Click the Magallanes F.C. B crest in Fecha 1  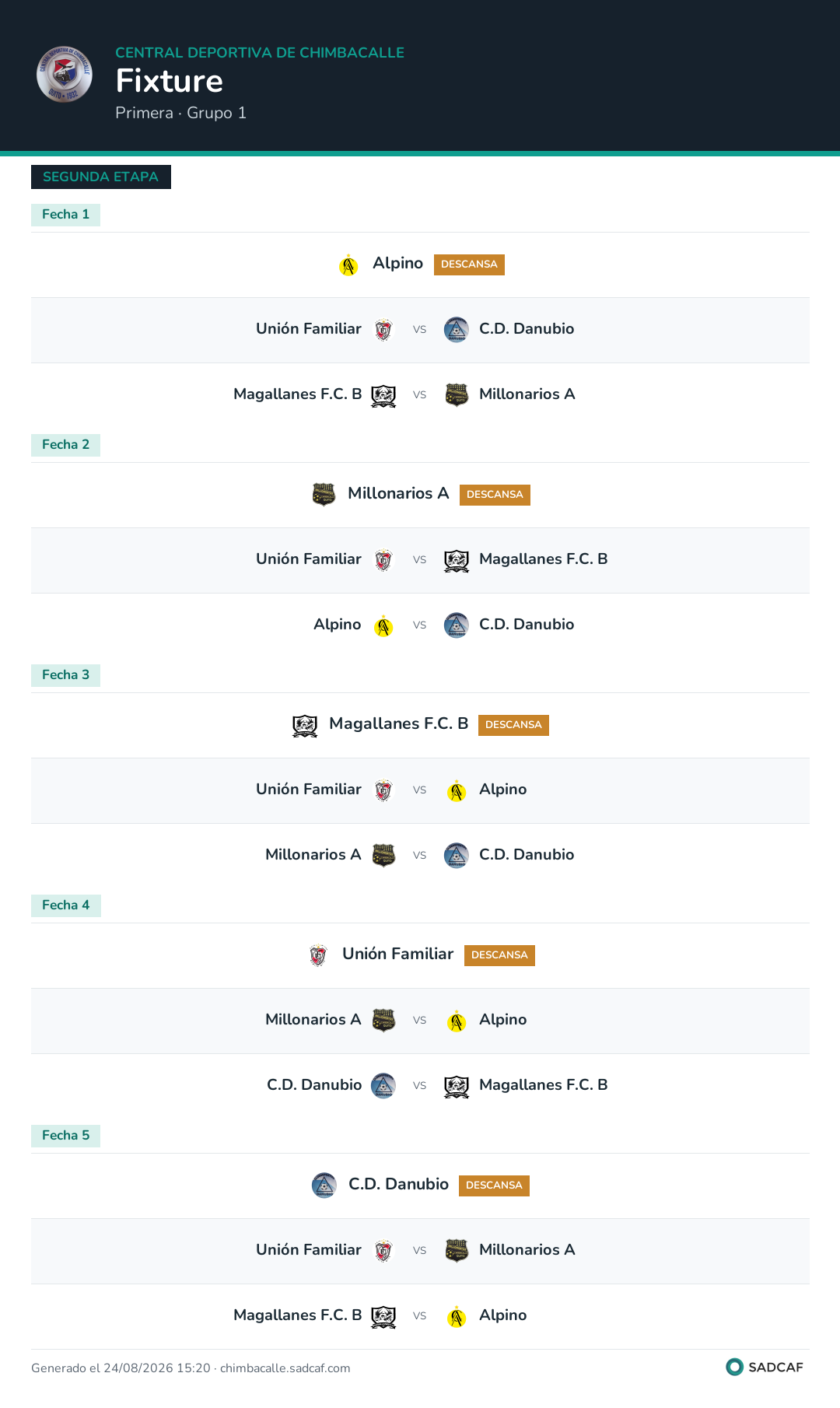point(383,396)
